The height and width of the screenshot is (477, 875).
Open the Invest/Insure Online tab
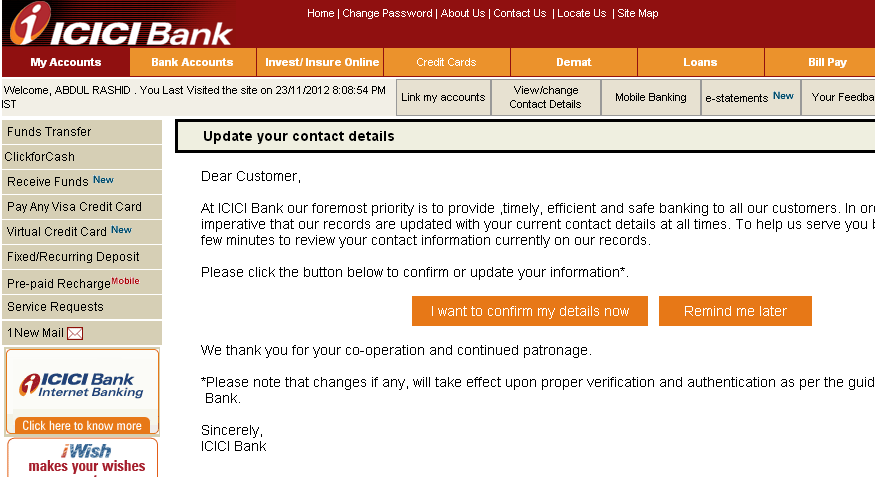pyautogui.click(x=320, y=62)
